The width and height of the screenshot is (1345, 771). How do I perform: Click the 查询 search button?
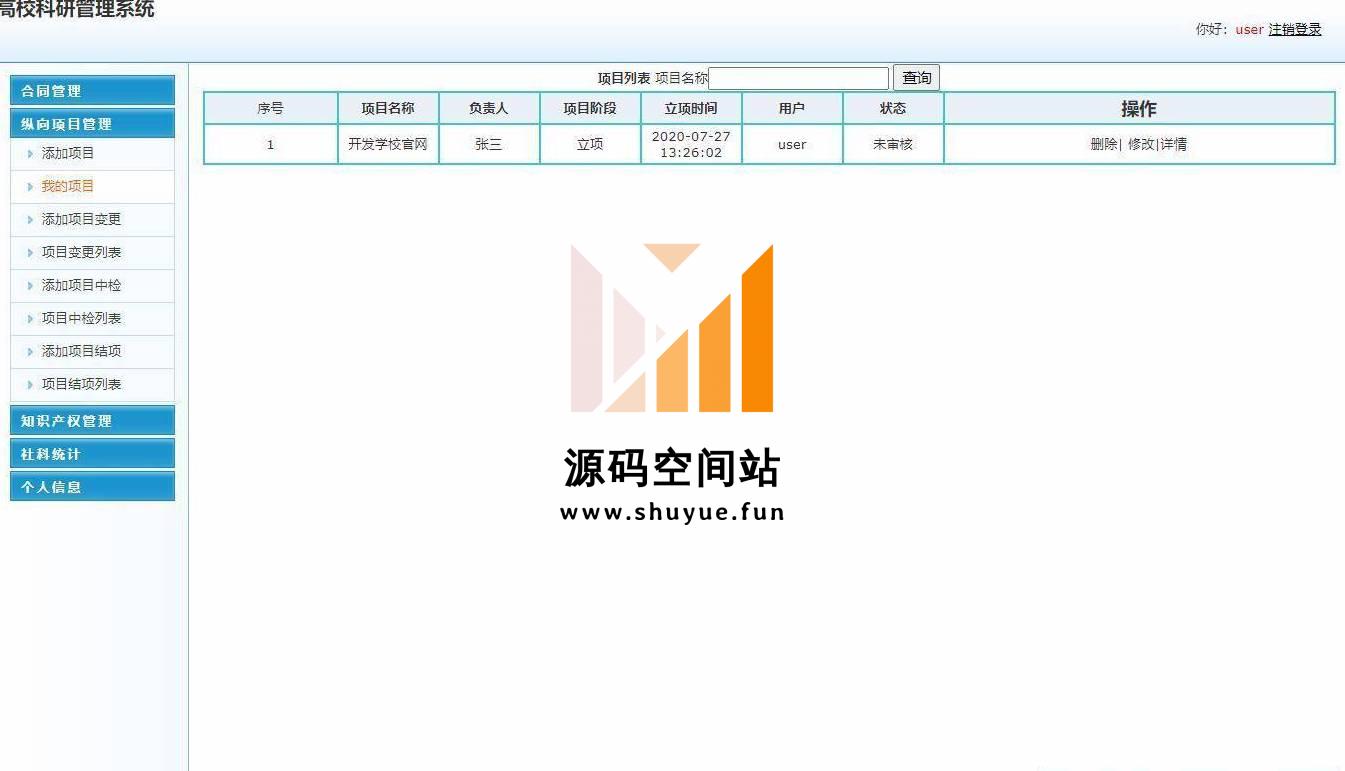pyautogui.click(x=916, y=78)
